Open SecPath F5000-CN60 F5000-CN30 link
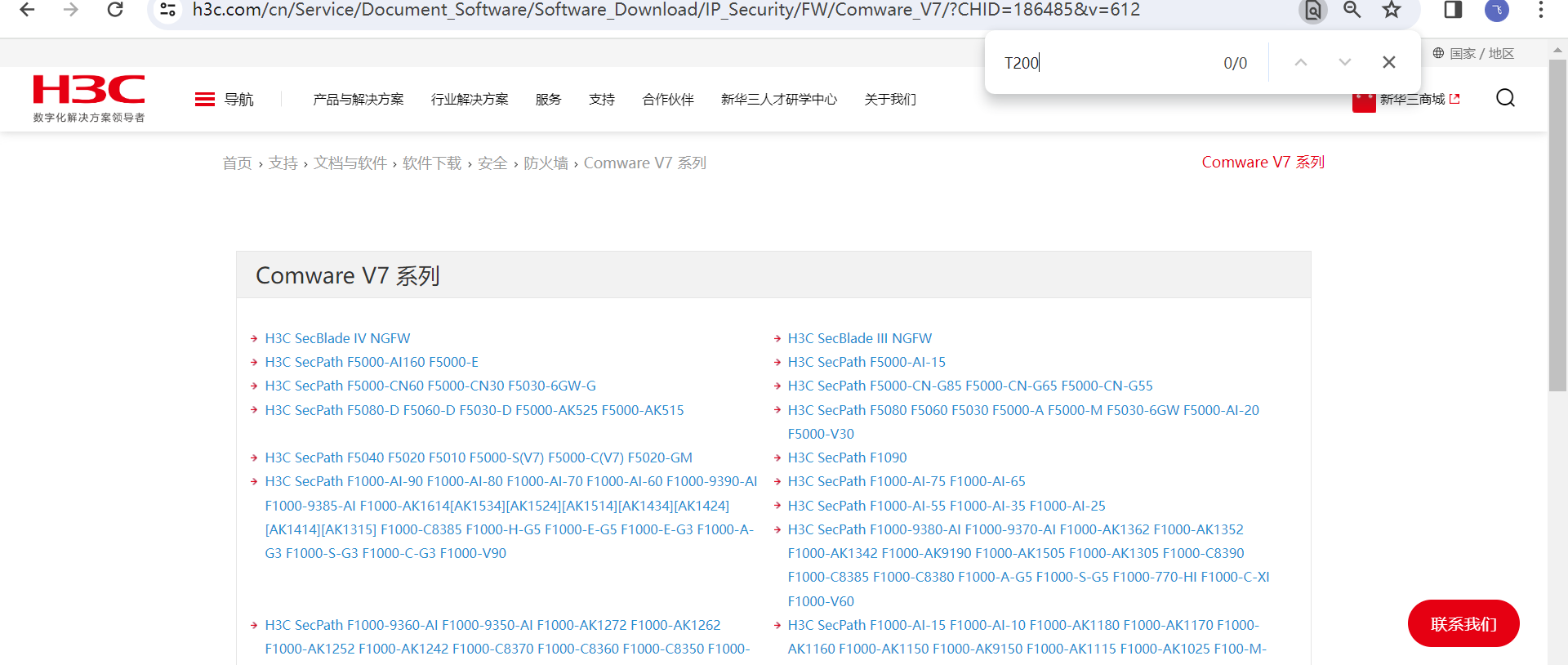This screenshot has width=1568, height=665. pyautogui.click(x=430, y=386)
